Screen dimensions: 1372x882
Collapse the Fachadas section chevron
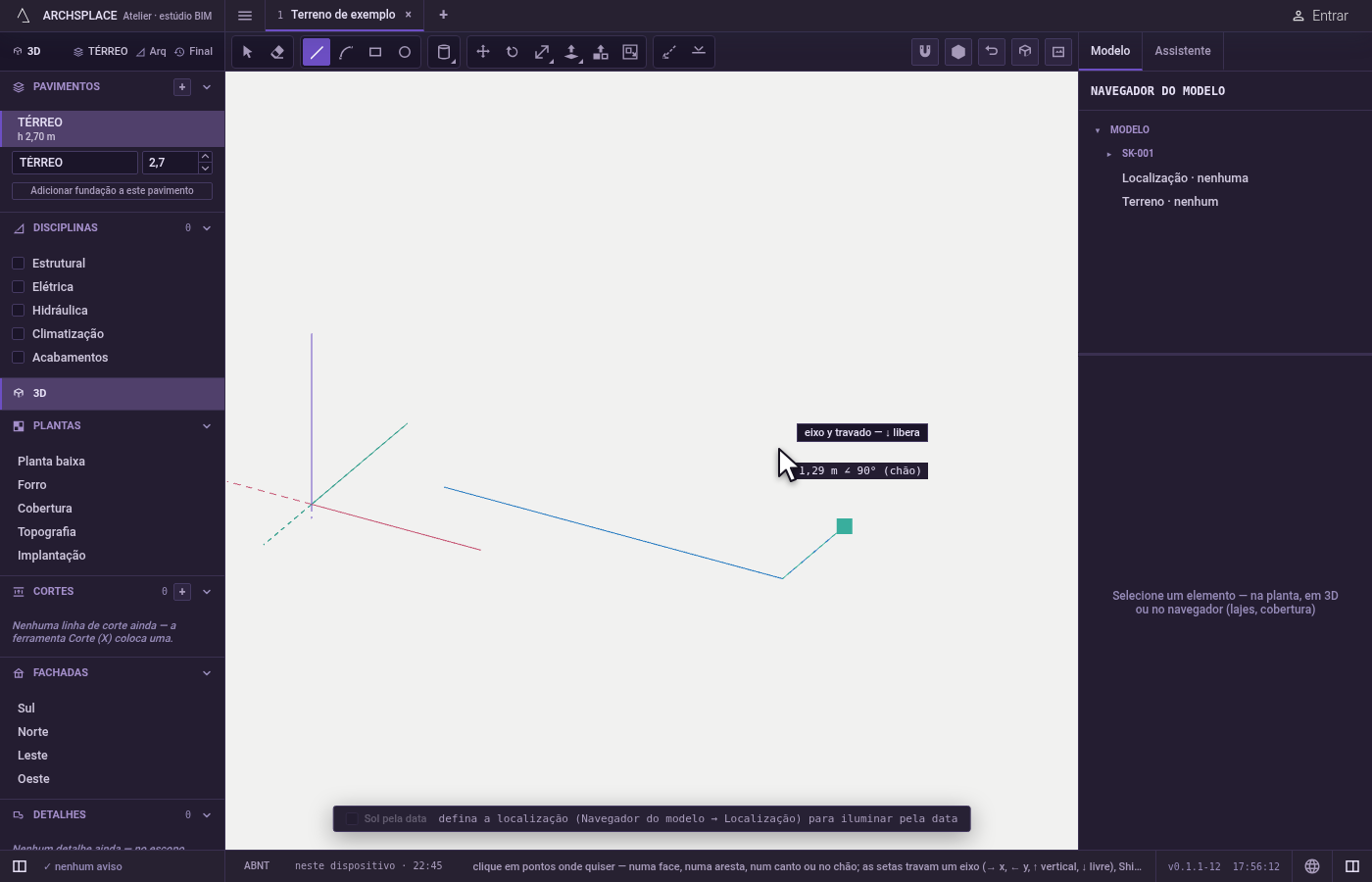pyautogui.click(x=207, y=673)
